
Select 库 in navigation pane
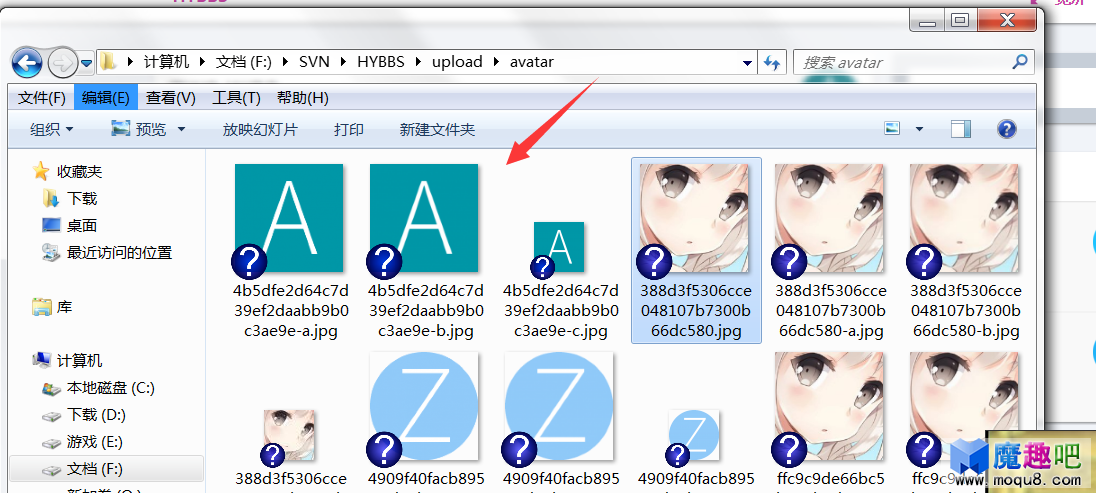tap(64, 307)
